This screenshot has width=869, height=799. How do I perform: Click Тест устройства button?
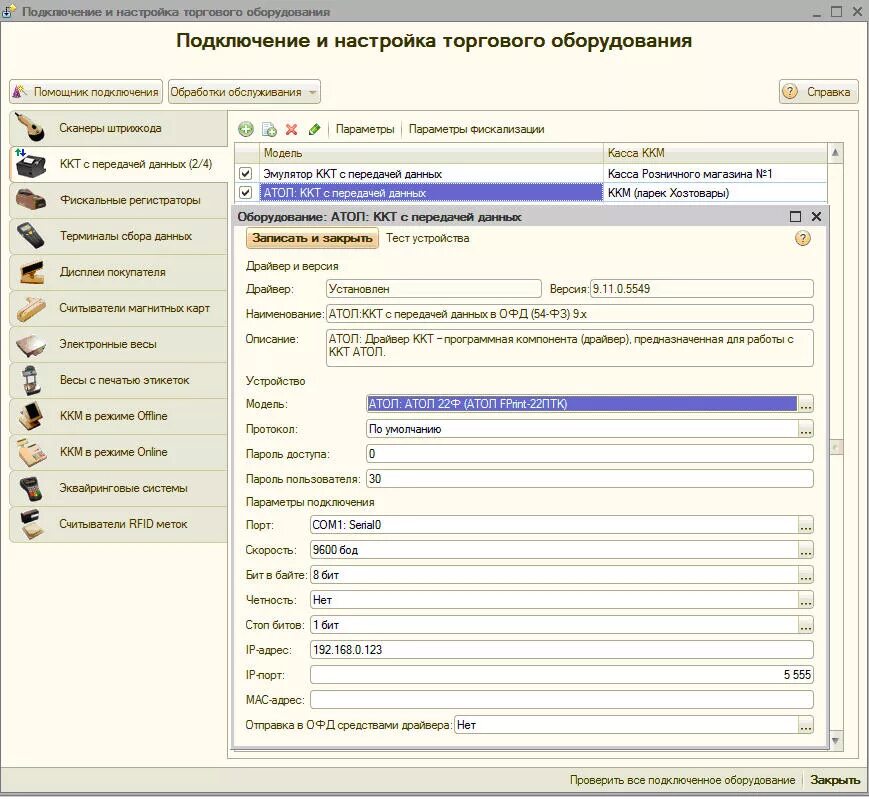click(427, 238)
